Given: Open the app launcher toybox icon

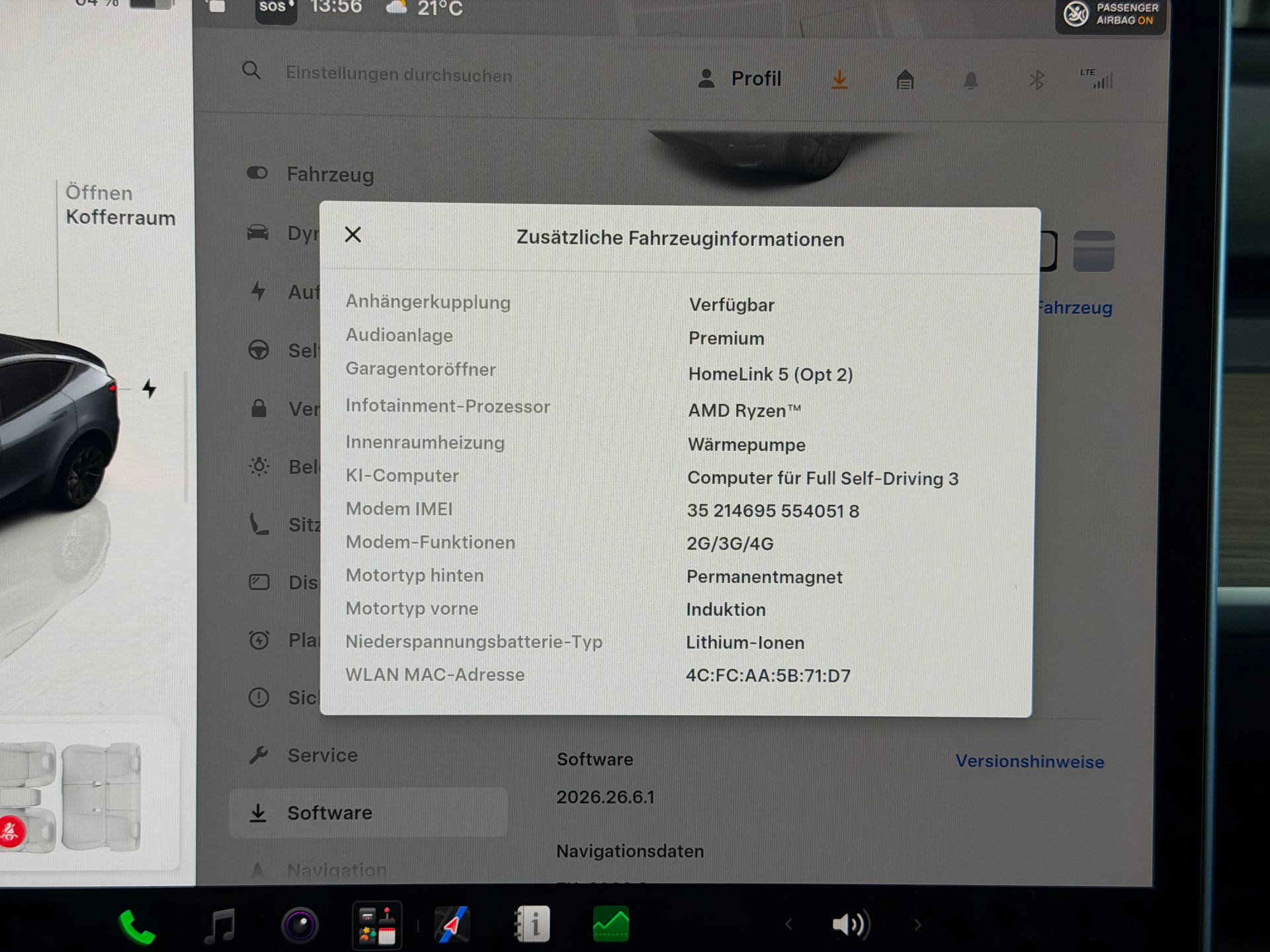Looking at the screenshot, I should coord(377,926).
